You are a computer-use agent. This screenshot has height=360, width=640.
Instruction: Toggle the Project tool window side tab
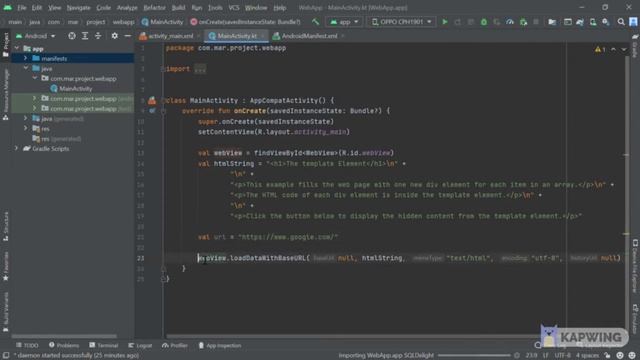[6, 44]
